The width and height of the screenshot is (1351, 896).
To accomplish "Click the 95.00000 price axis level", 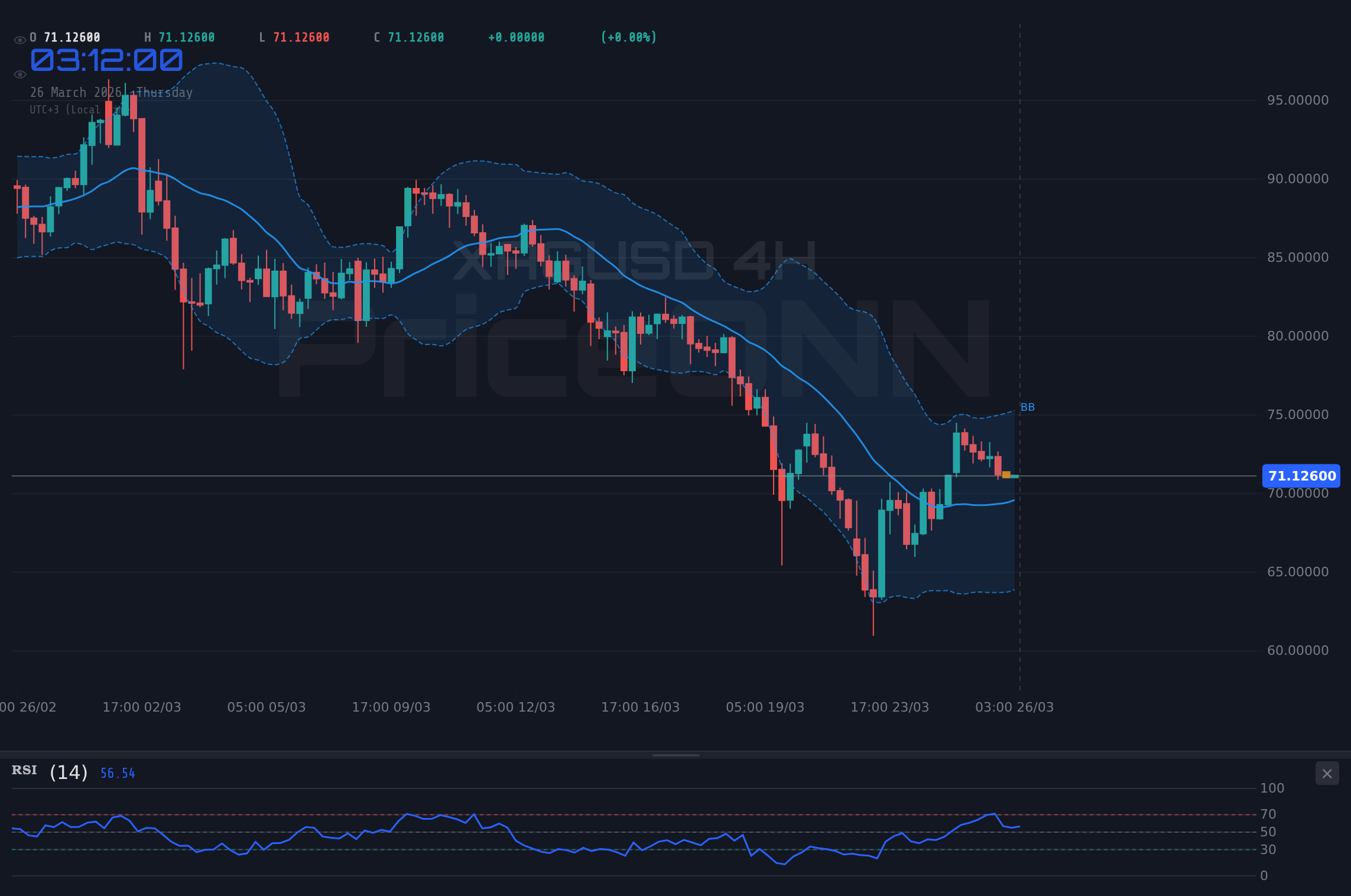I will (1298, 100).
